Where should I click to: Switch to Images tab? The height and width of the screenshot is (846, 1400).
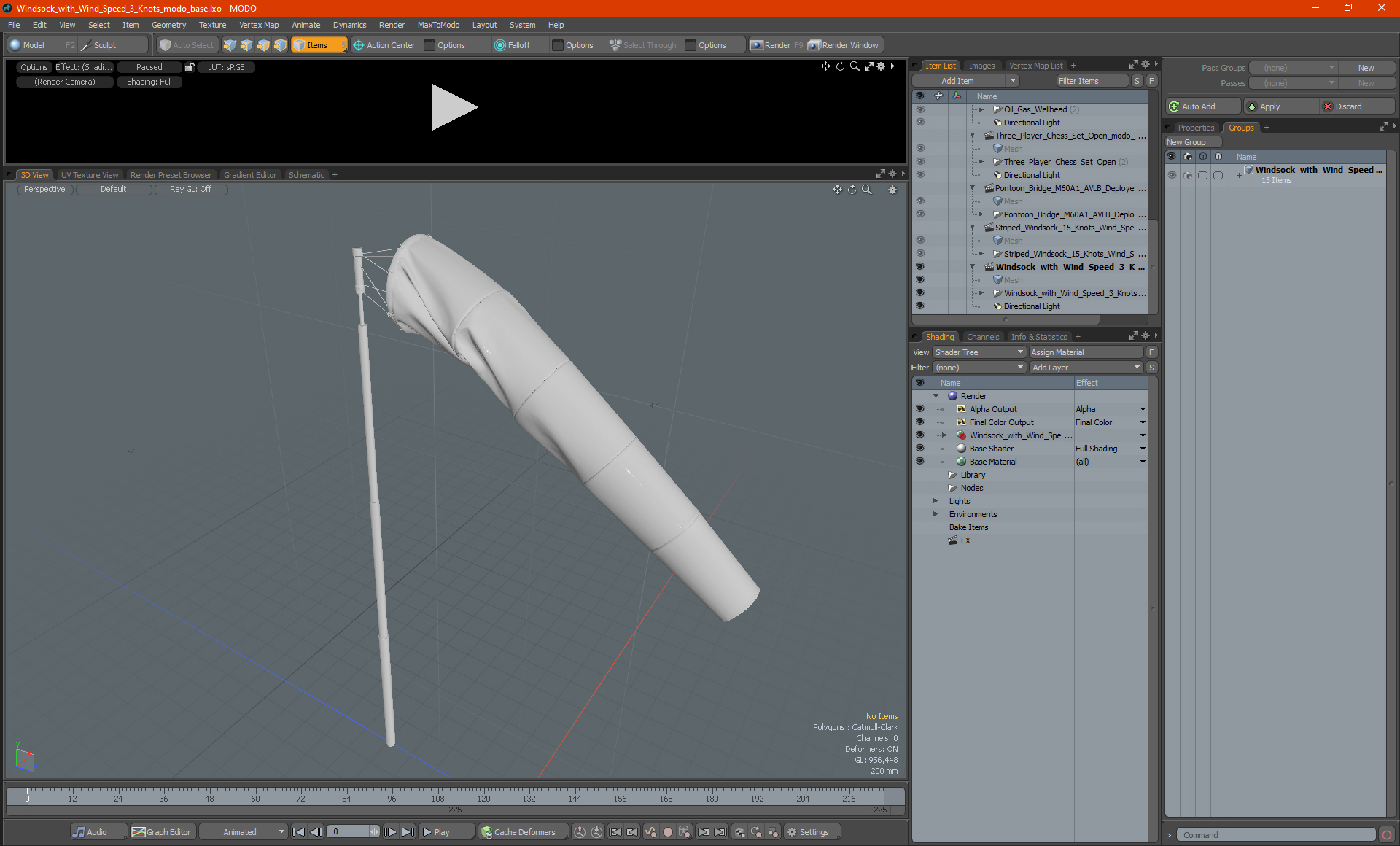981,66
